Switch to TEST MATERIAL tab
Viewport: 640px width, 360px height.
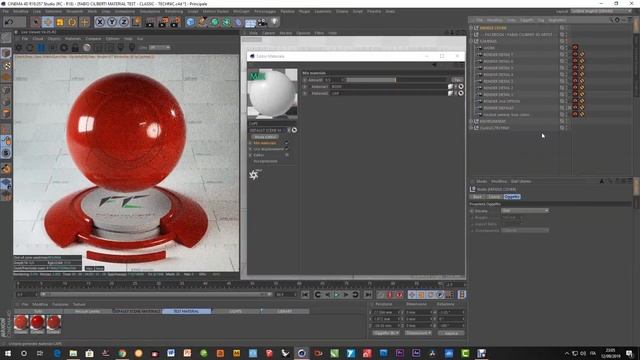tap(187, 311)
